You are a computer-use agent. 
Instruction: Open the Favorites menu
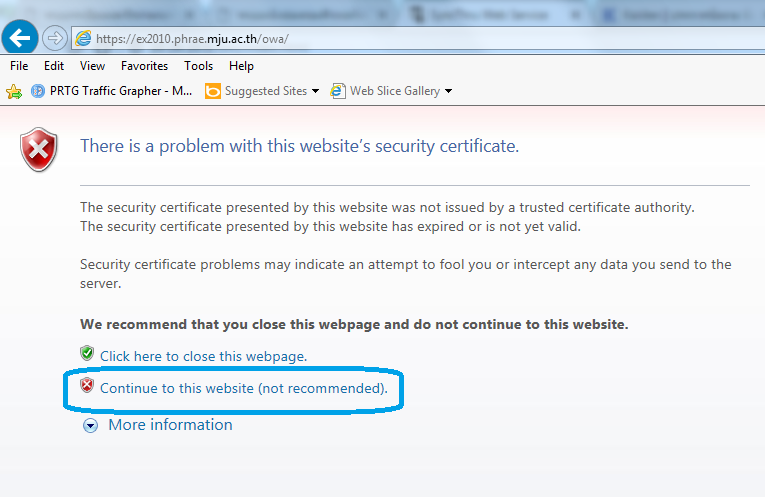click(144, 66)
